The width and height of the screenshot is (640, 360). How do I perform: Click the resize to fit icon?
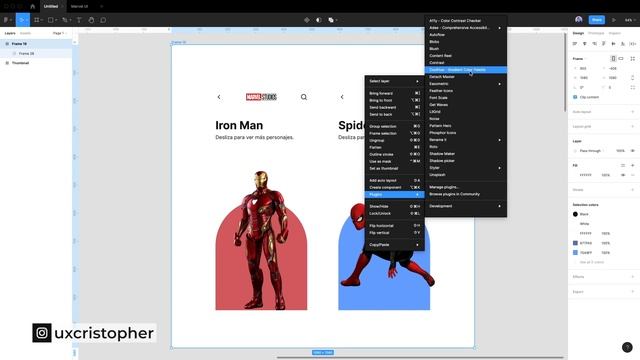point(633,59)
